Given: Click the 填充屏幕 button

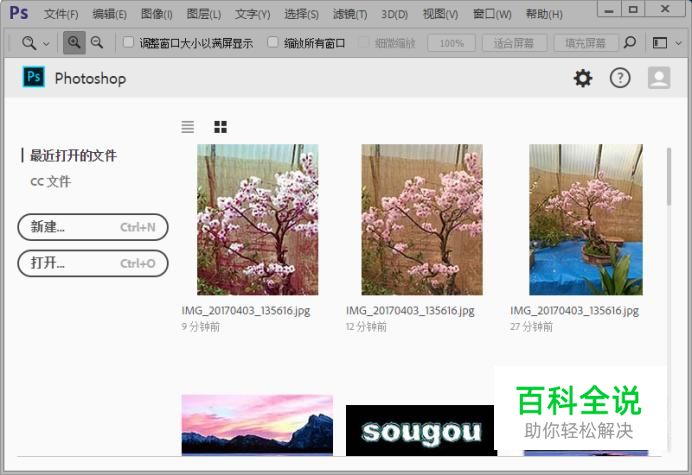Looking at the screenshot, I should [586, 43].
